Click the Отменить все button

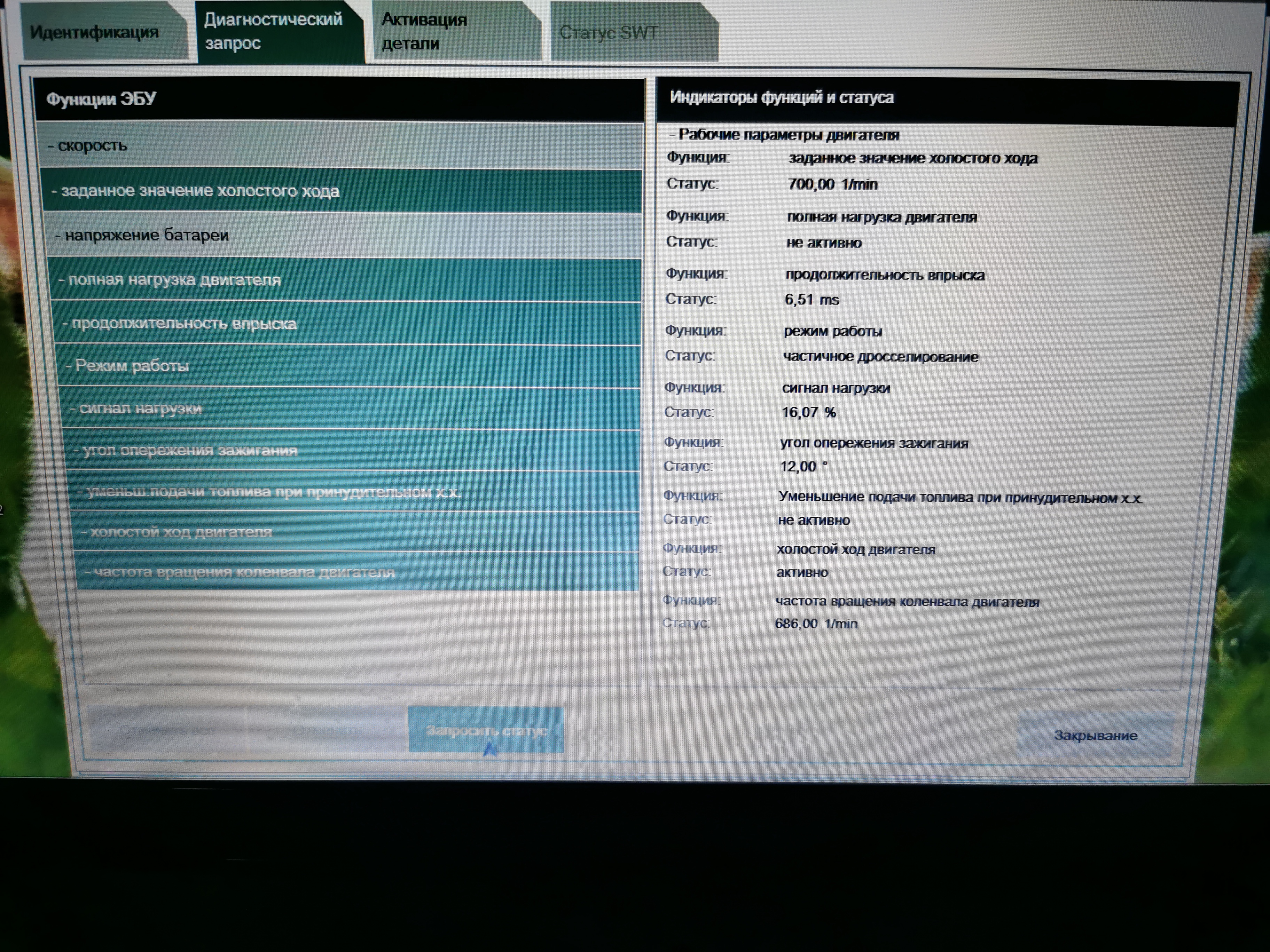[167, 730]
